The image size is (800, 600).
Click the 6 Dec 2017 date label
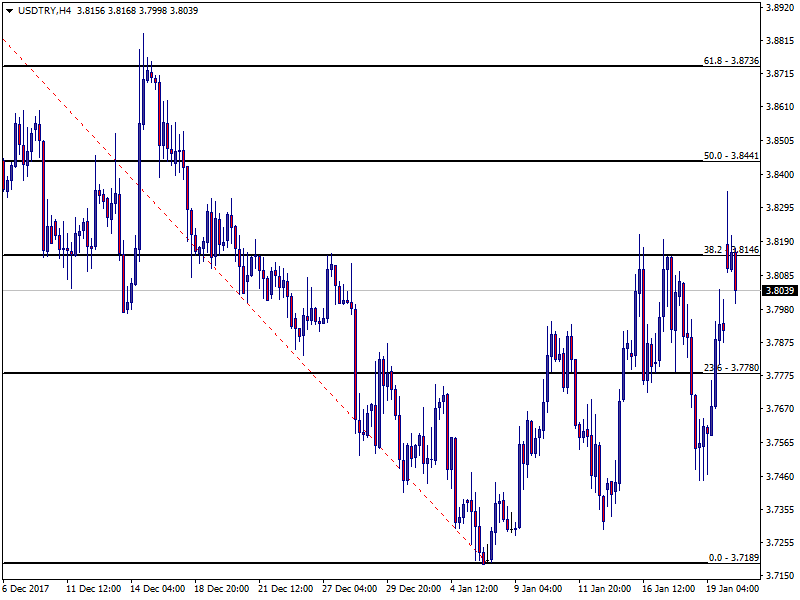(x=27, y=590)
